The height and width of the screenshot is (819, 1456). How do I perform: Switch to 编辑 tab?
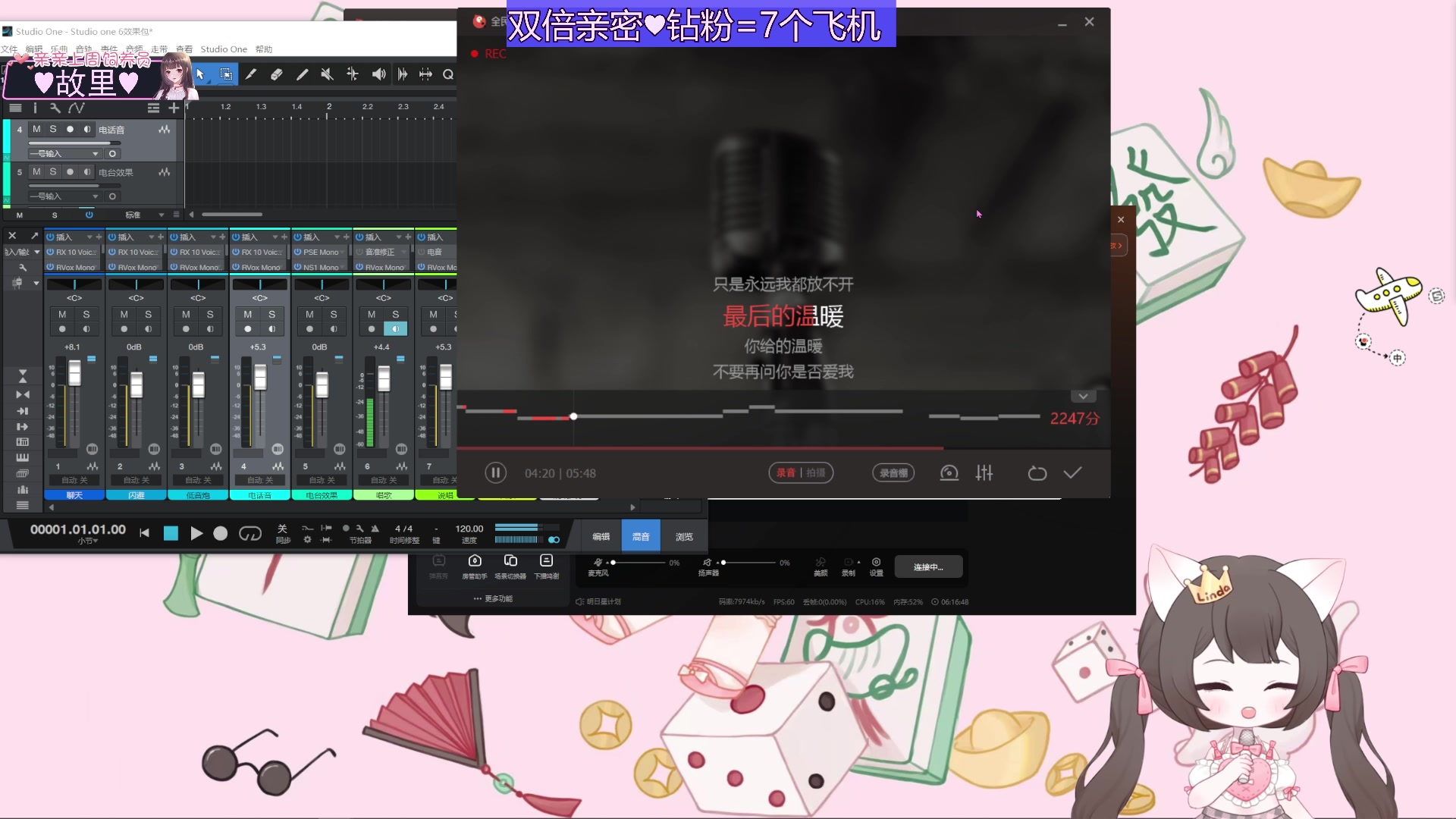[601, 537]
